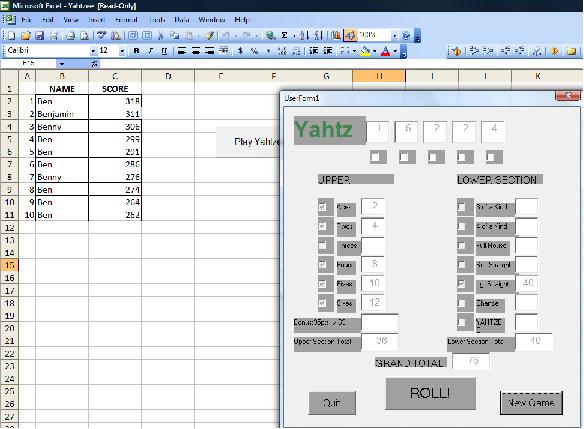
Task: Toggle the Aces checkbox
Action: (323, 207)
